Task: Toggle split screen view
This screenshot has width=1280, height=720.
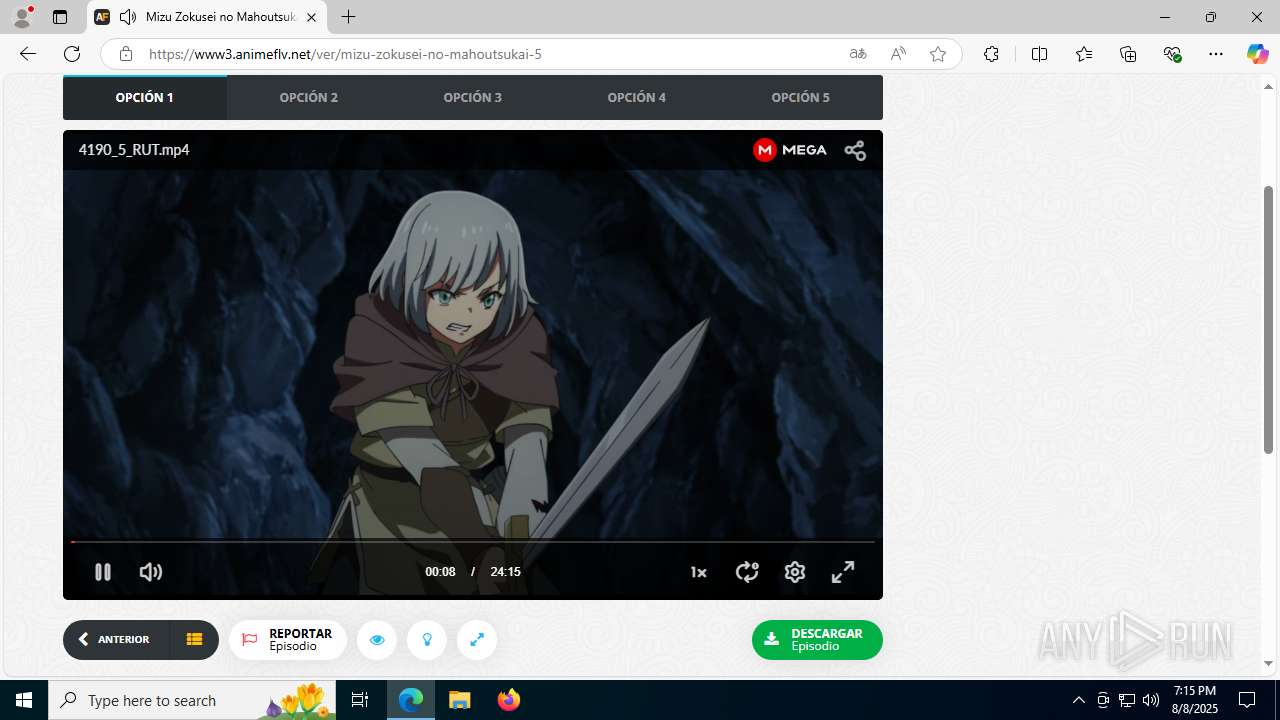Action: [1039, 54]
